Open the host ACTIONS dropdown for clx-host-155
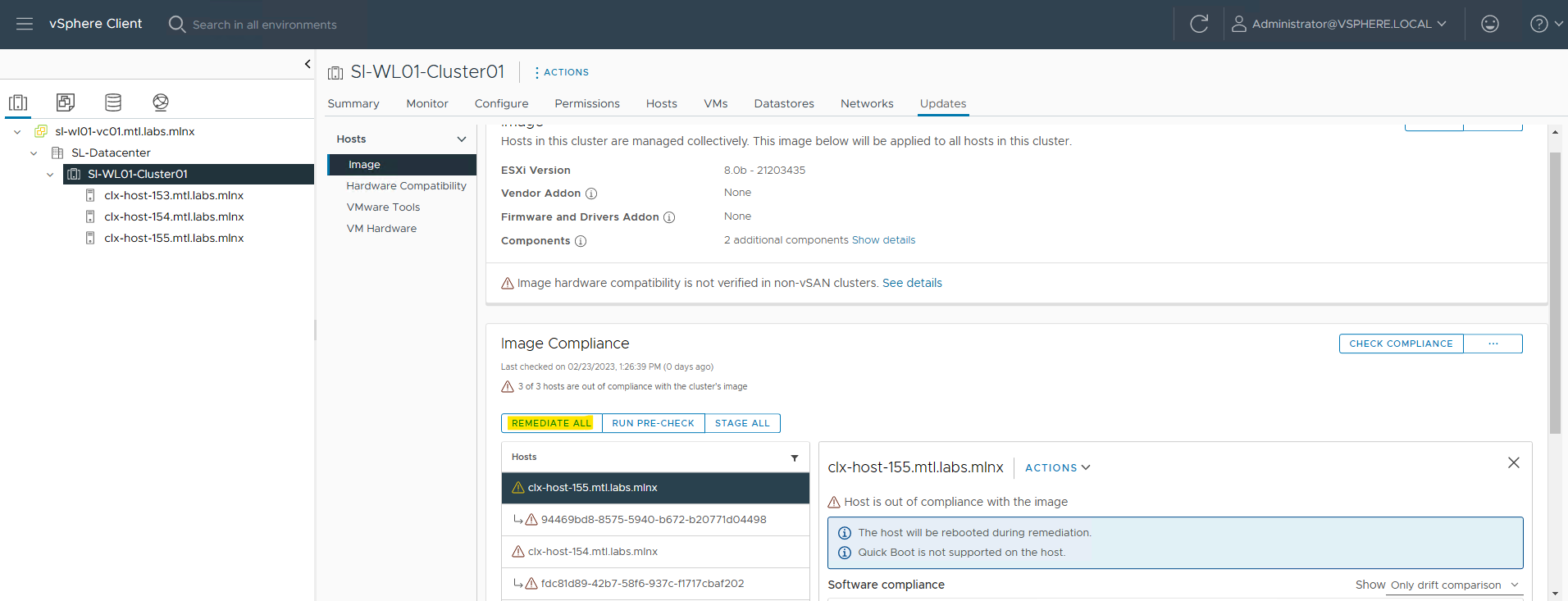This screenshot has width=1568, height=601. tap(1058, 467)
